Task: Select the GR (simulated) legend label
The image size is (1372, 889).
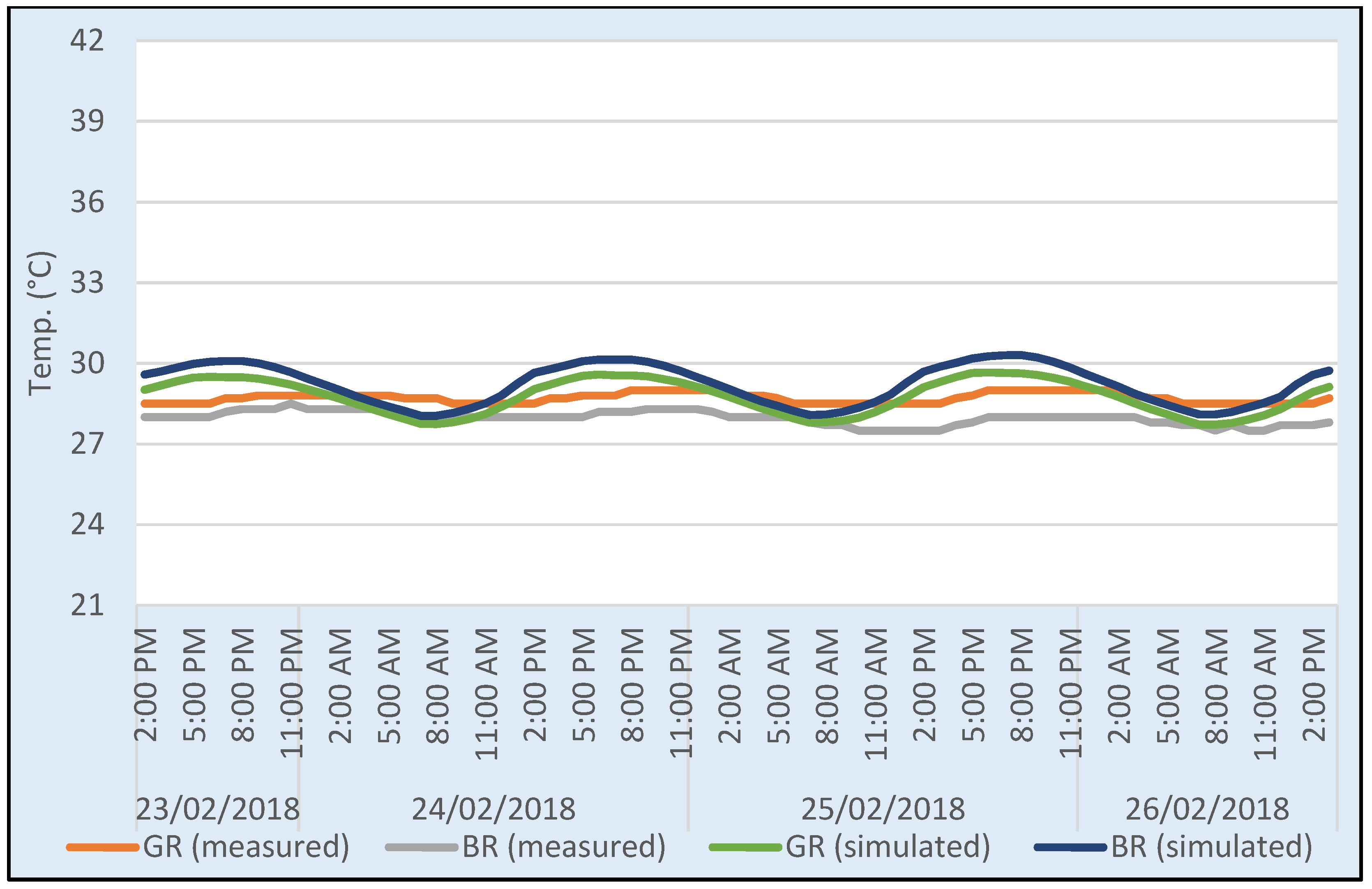Action: coord(888,847)
